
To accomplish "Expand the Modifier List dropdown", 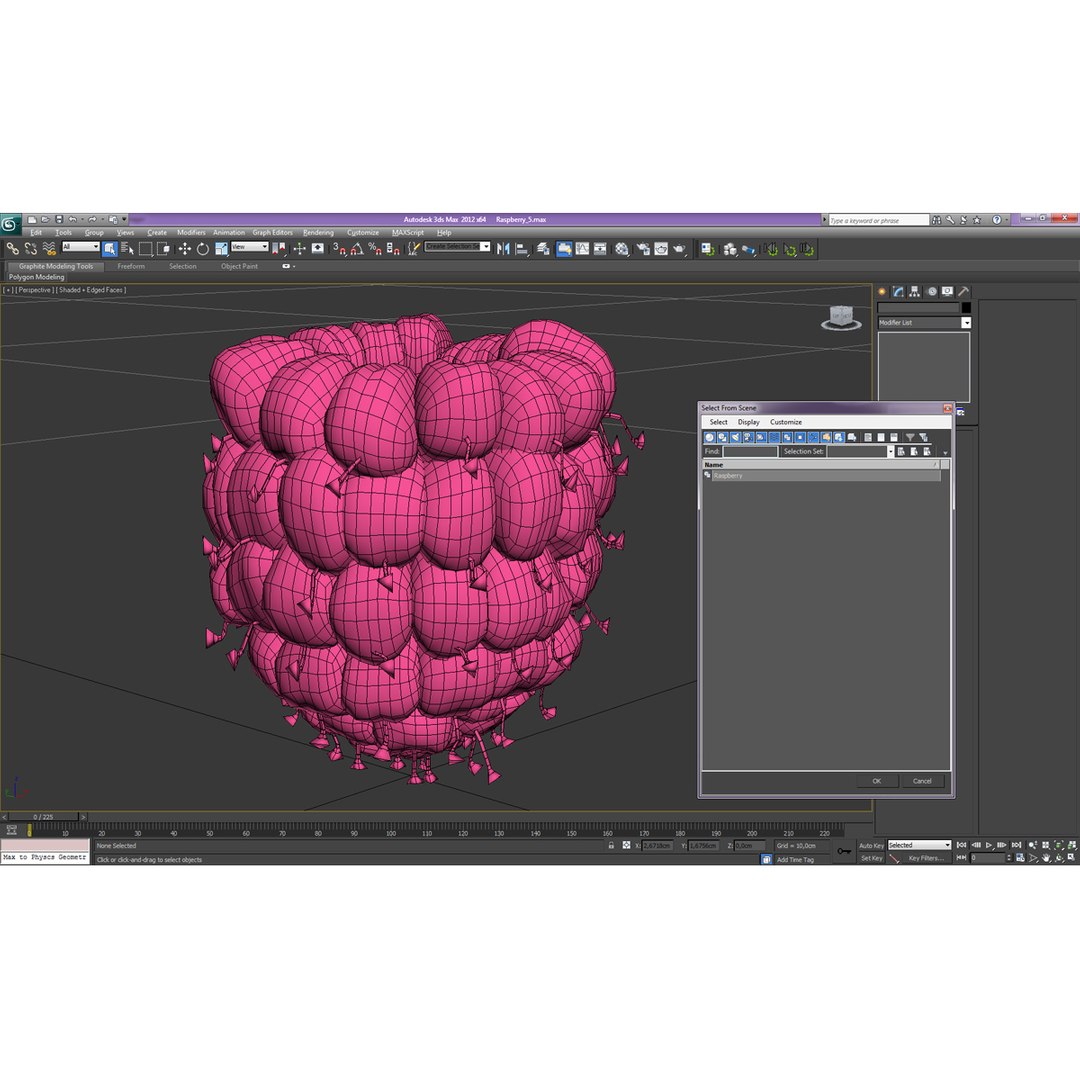I will point(966,322).
